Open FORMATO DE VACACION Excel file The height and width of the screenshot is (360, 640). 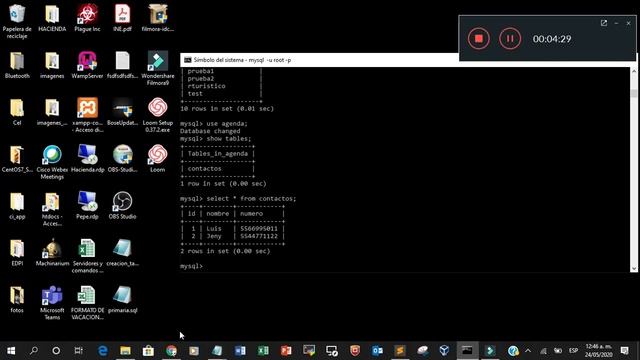point(87,303)
